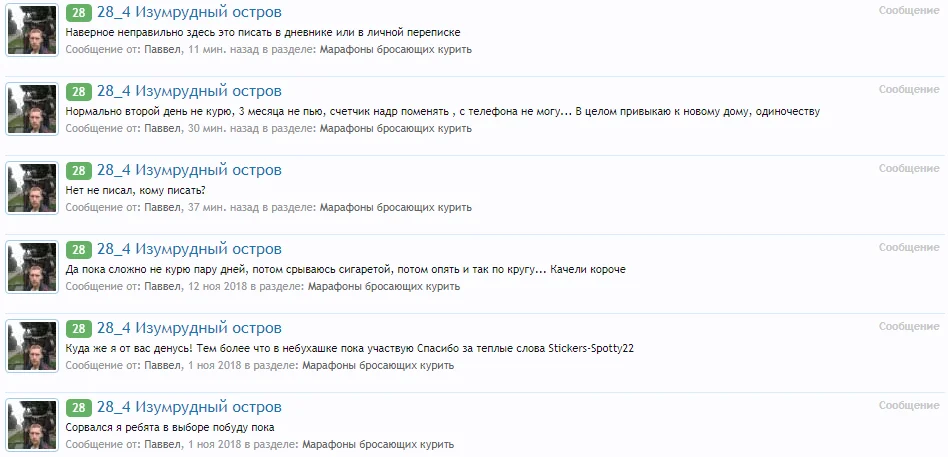This screenshot has width=948, height=457.
Task: Click the 28 badge above "Да пока сложно" message
Action: pyautogui.click(x=78, y=250)
